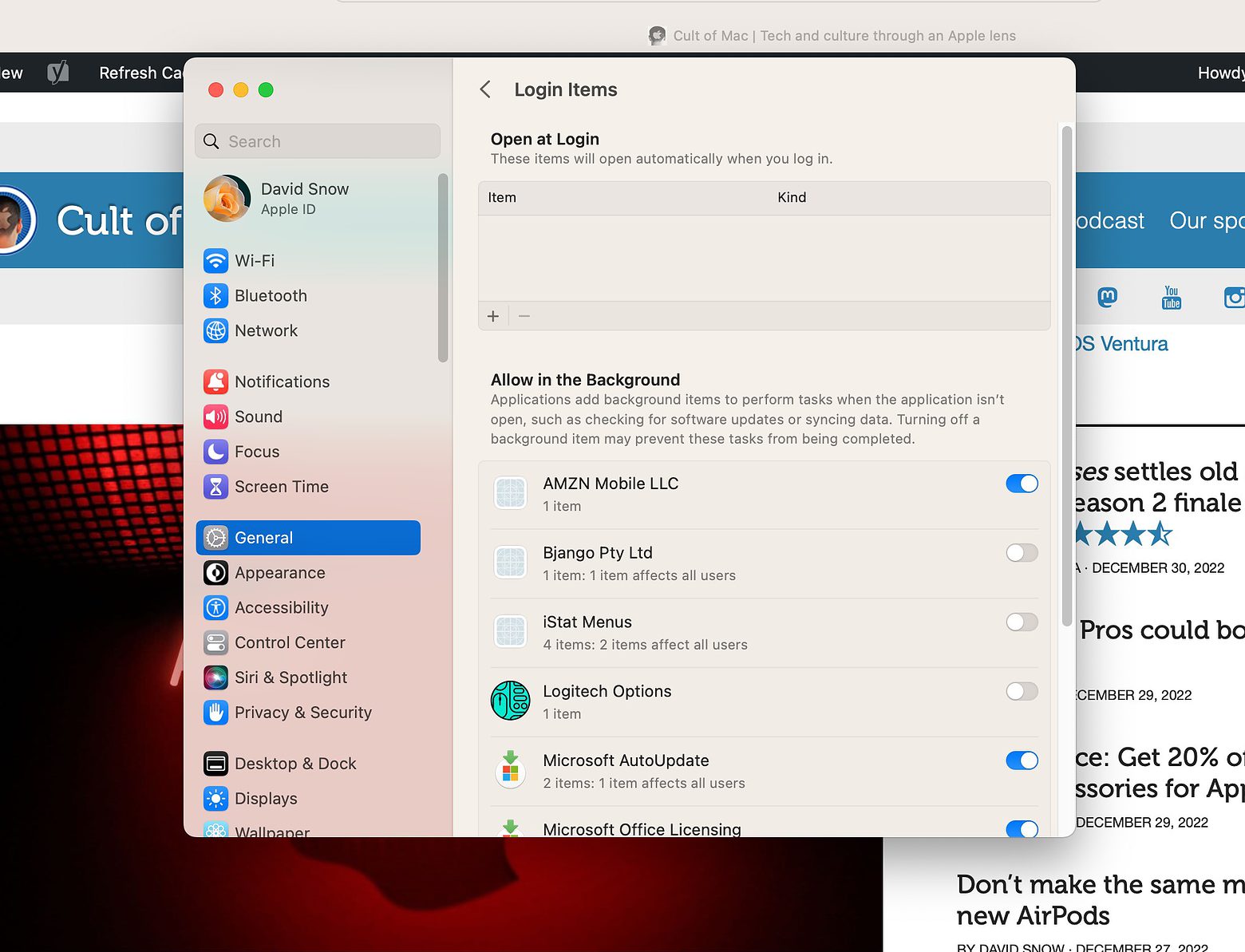Open Screen Time settings

(282, 486)
